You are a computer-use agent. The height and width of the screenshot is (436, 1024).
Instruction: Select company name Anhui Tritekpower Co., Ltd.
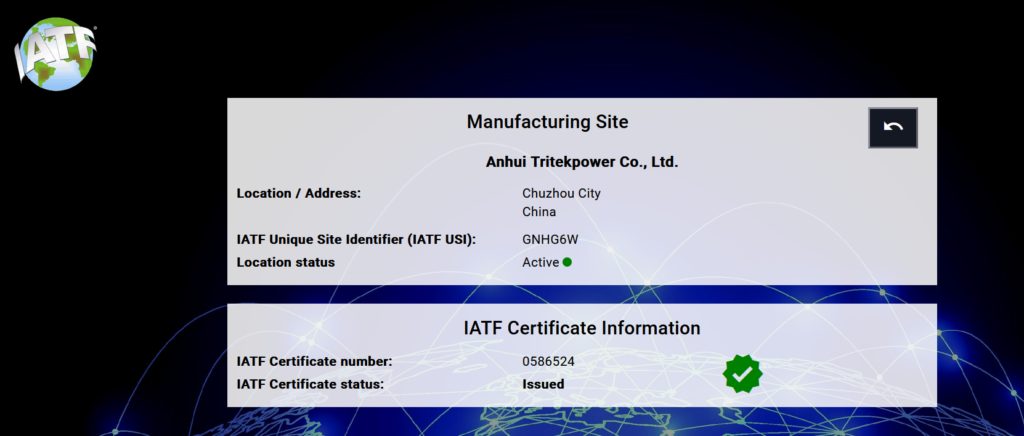(x=582, y=162)
